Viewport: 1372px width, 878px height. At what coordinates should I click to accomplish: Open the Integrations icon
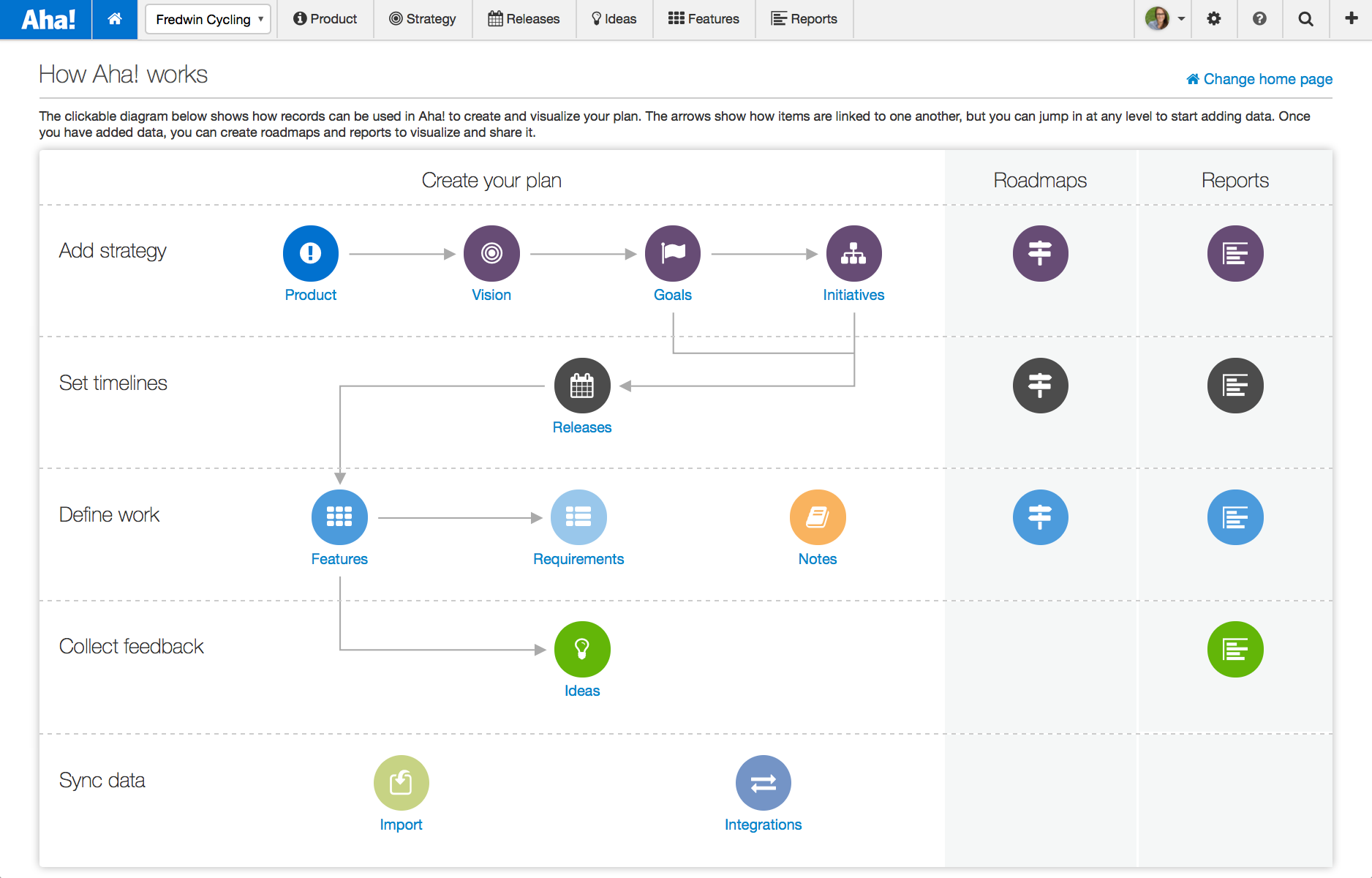point(764,781)
